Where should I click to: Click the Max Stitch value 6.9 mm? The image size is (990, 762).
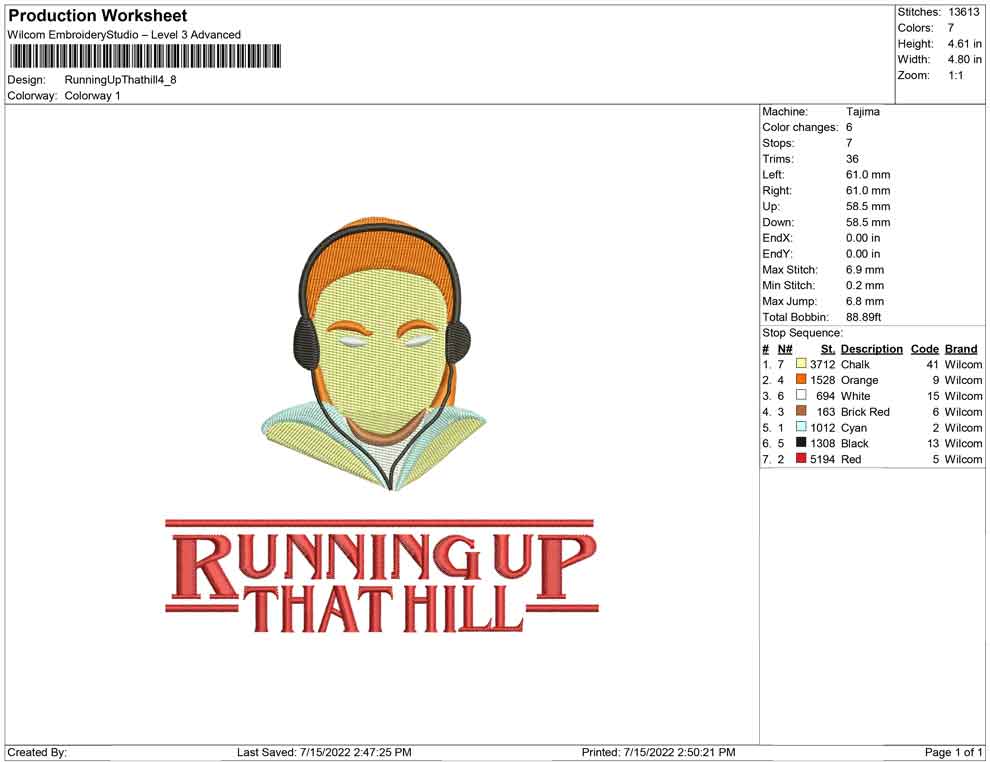pyautogui.click(x=864, y=270)
